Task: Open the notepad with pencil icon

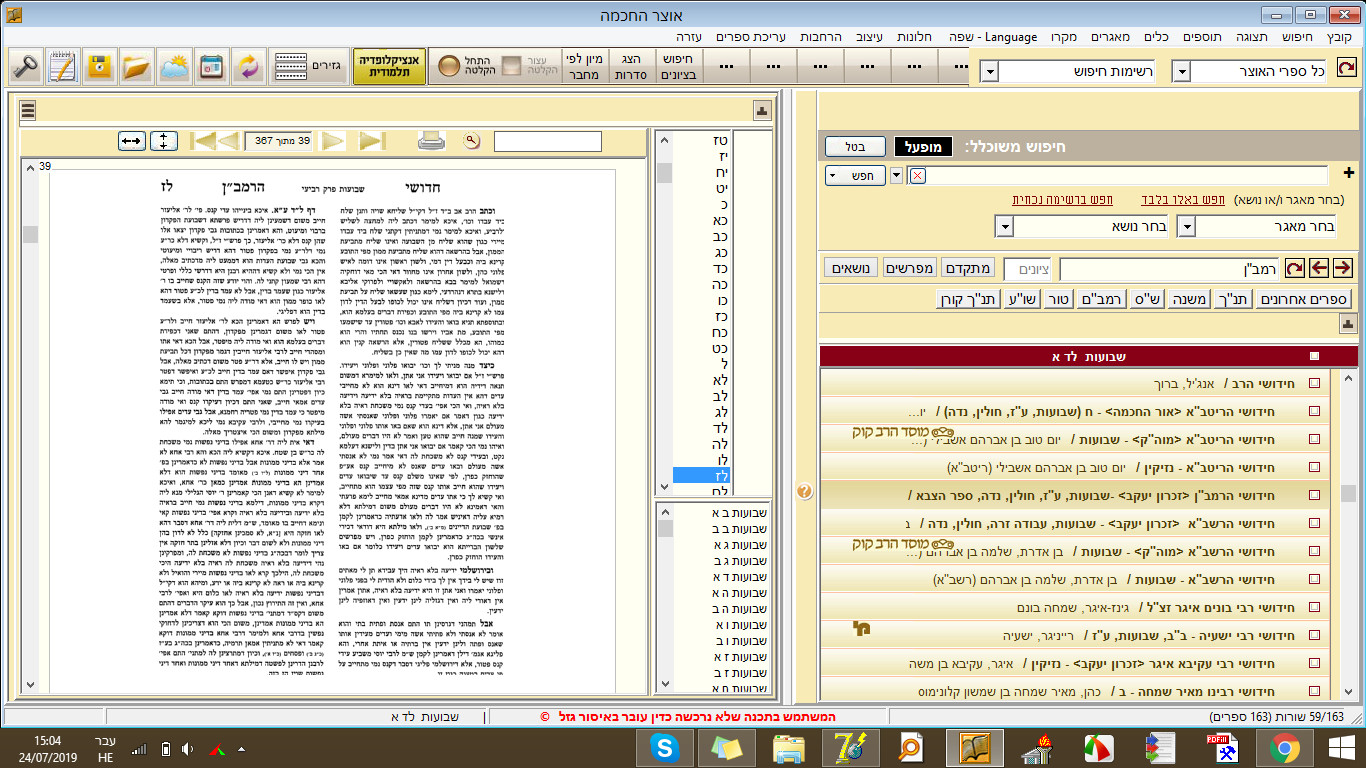Action: point(62,67)
